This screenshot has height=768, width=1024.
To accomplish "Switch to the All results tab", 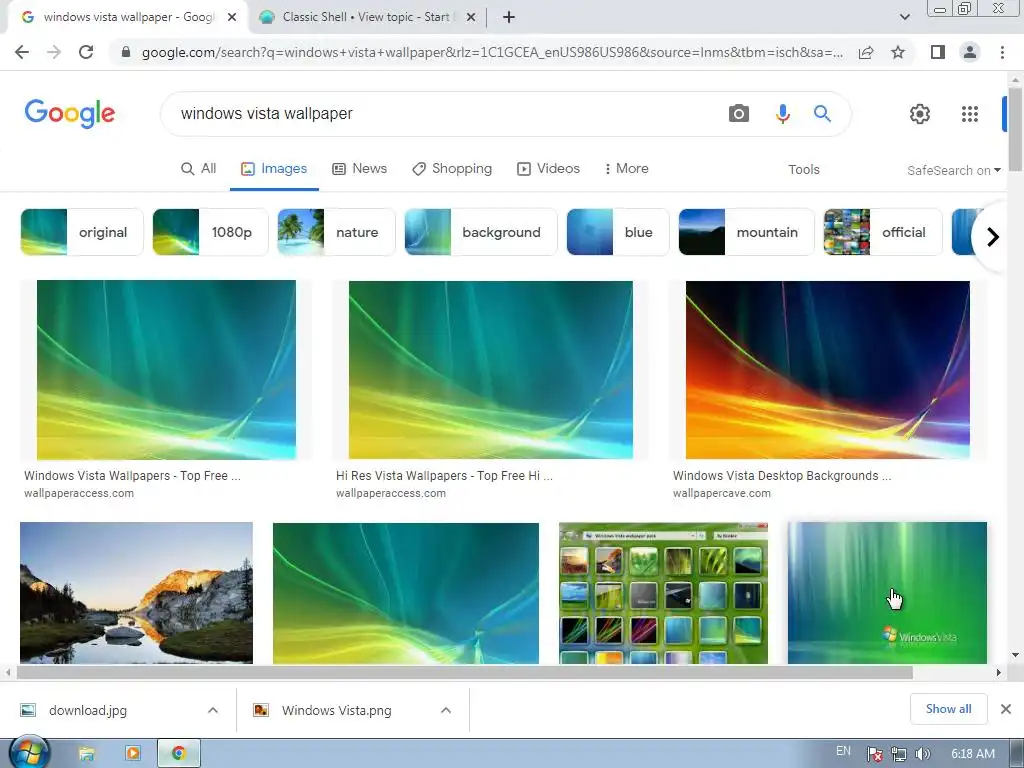I will click(x=199, y=168).
